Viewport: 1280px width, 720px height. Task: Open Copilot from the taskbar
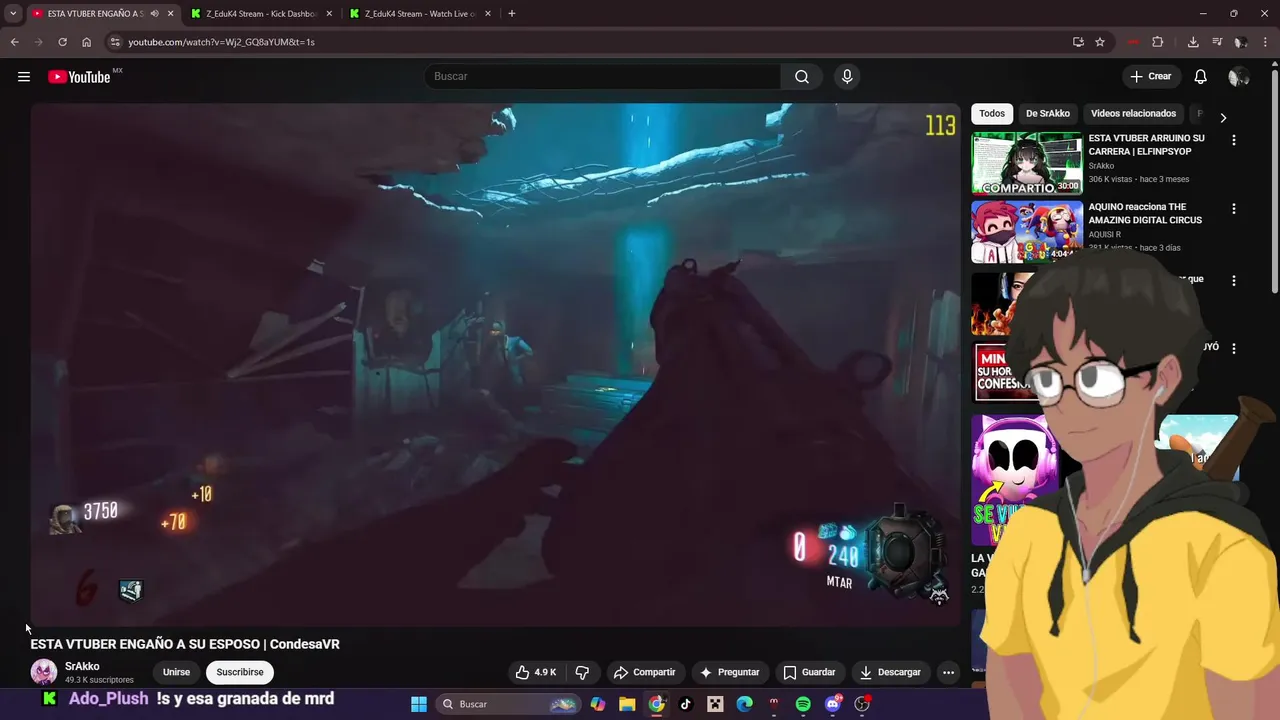point(598,704)
